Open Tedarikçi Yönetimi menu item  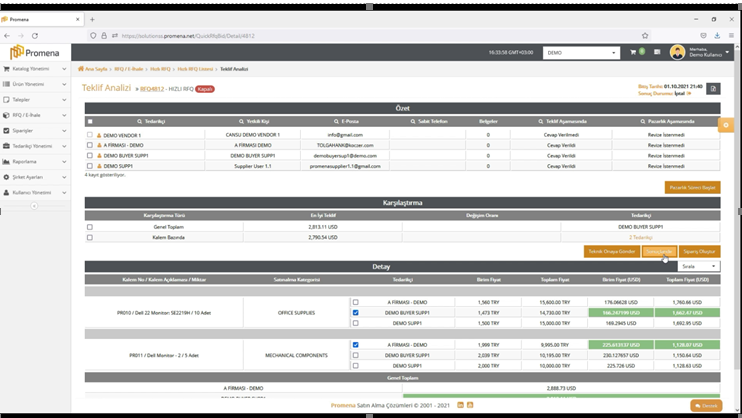[35, 146]
